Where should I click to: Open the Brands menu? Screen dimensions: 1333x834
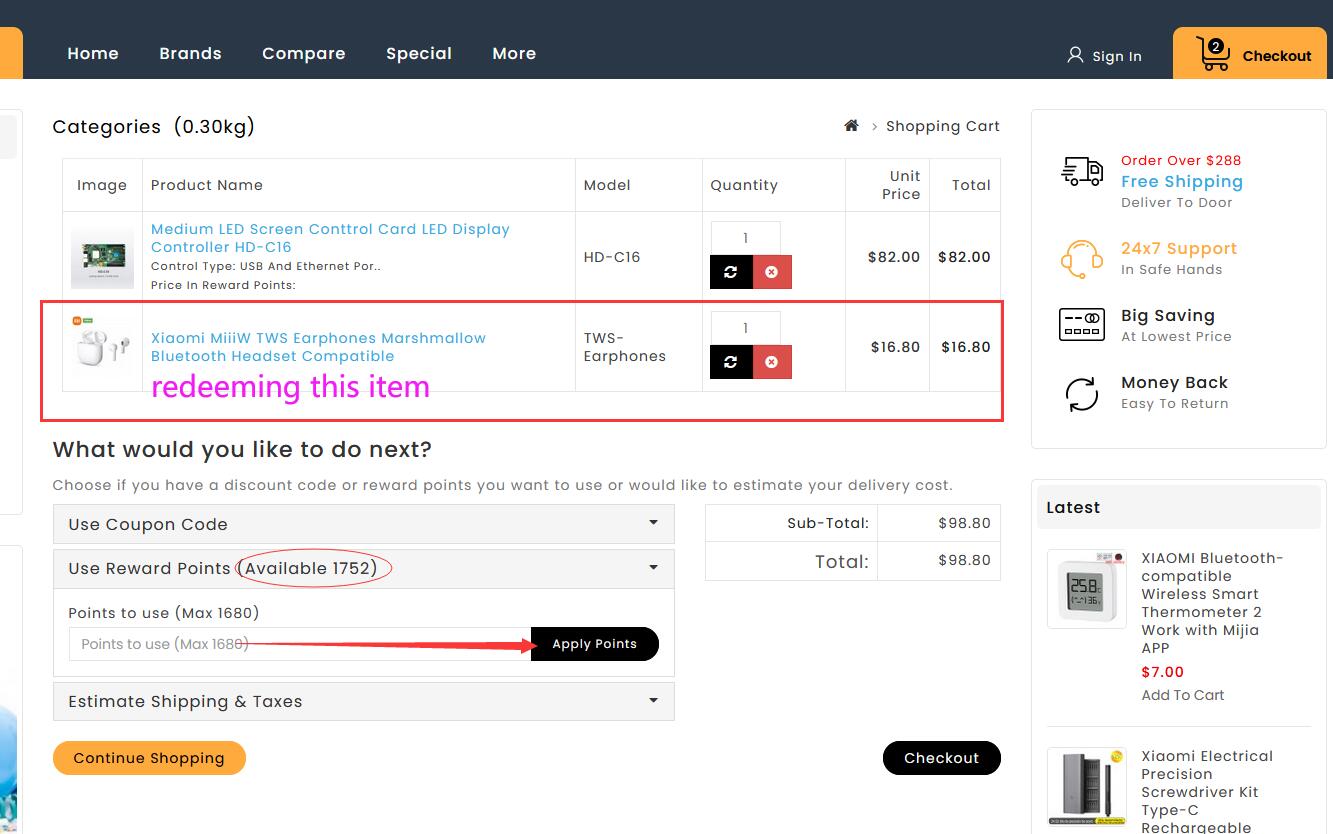coord(190,54)
